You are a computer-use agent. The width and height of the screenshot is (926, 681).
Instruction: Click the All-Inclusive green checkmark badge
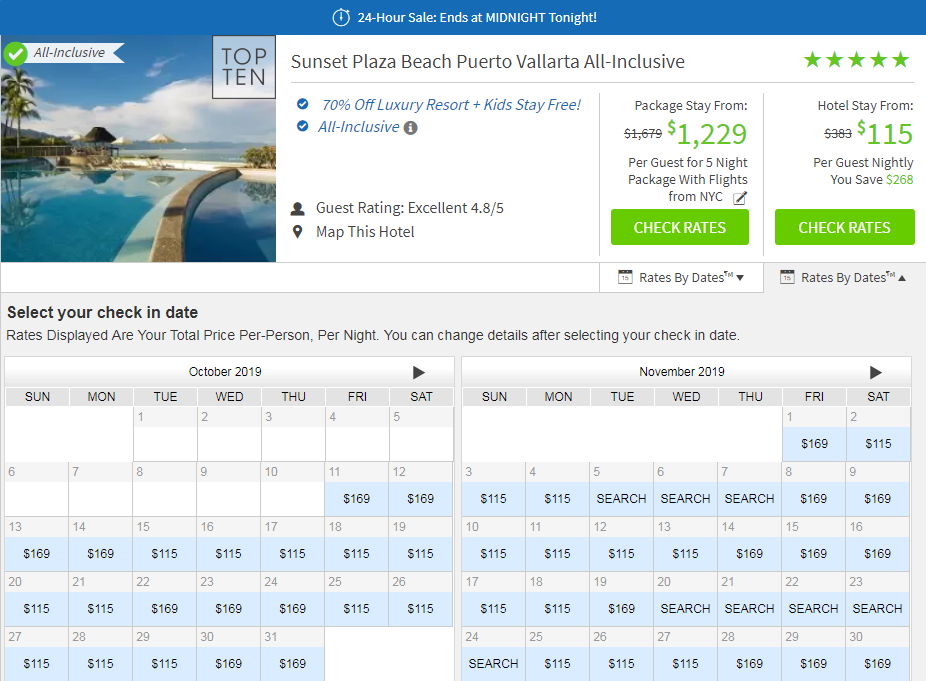tap(15, 54)
